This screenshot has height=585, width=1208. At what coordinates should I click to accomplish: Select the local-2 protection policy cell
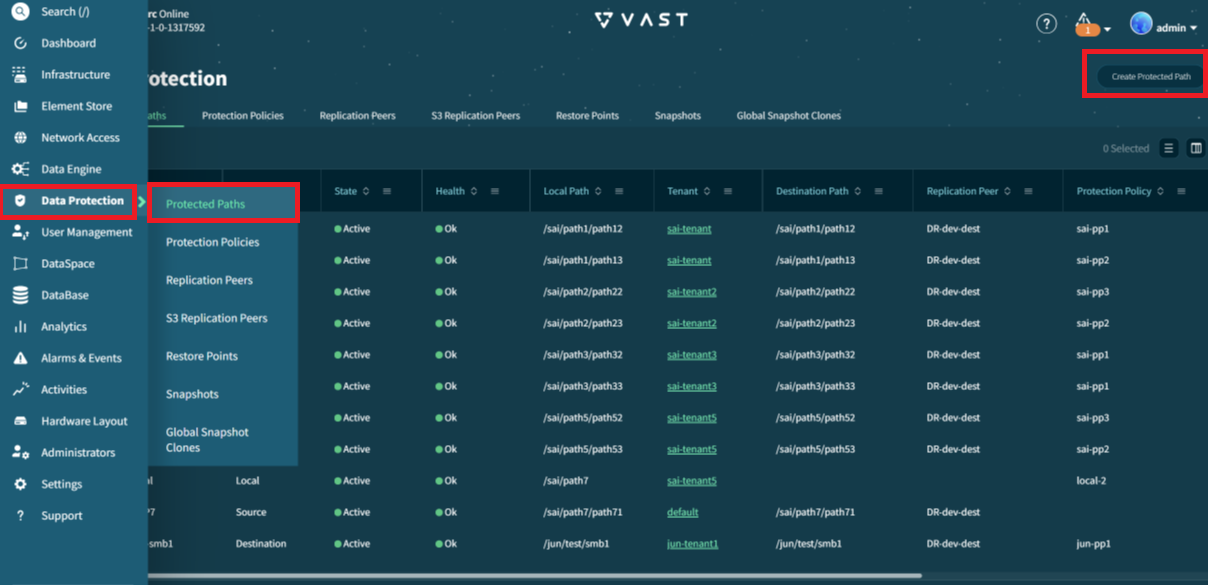1091,481
